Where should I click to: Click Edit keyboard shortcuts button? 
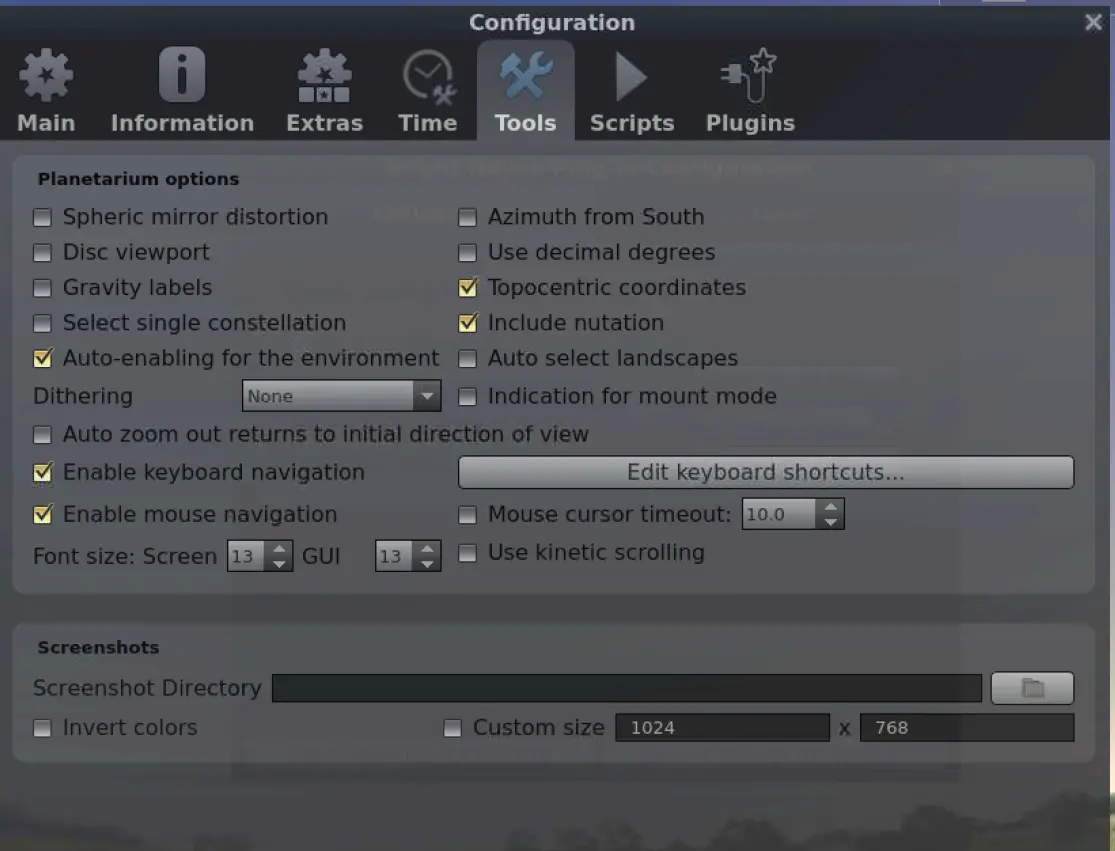765,472
